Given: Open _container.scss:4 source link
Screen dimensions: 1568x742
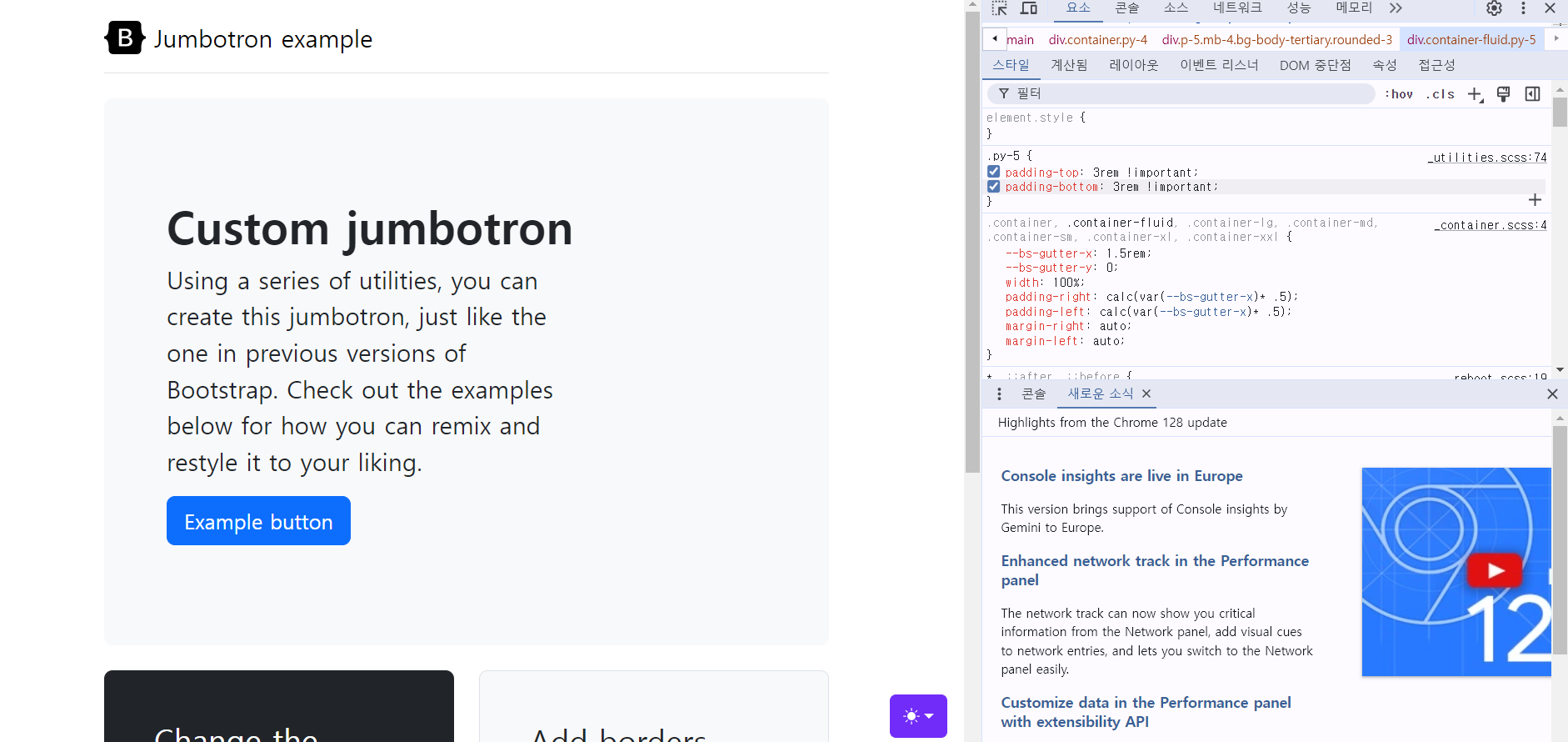Looking at the screenshot, I should pos(1491,225).
